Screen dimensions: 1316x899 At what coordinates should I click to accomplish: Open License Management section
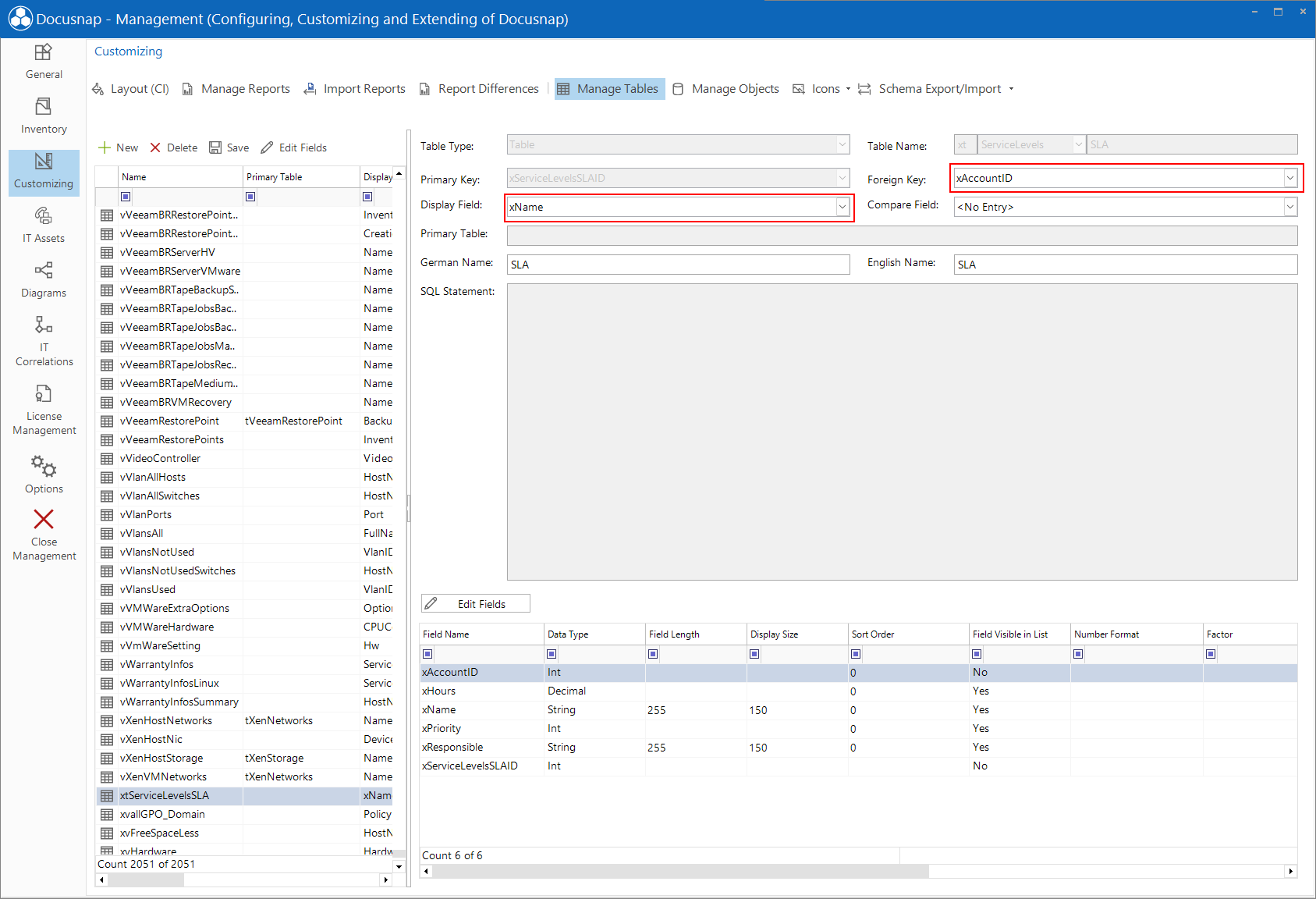pos(44,410)
